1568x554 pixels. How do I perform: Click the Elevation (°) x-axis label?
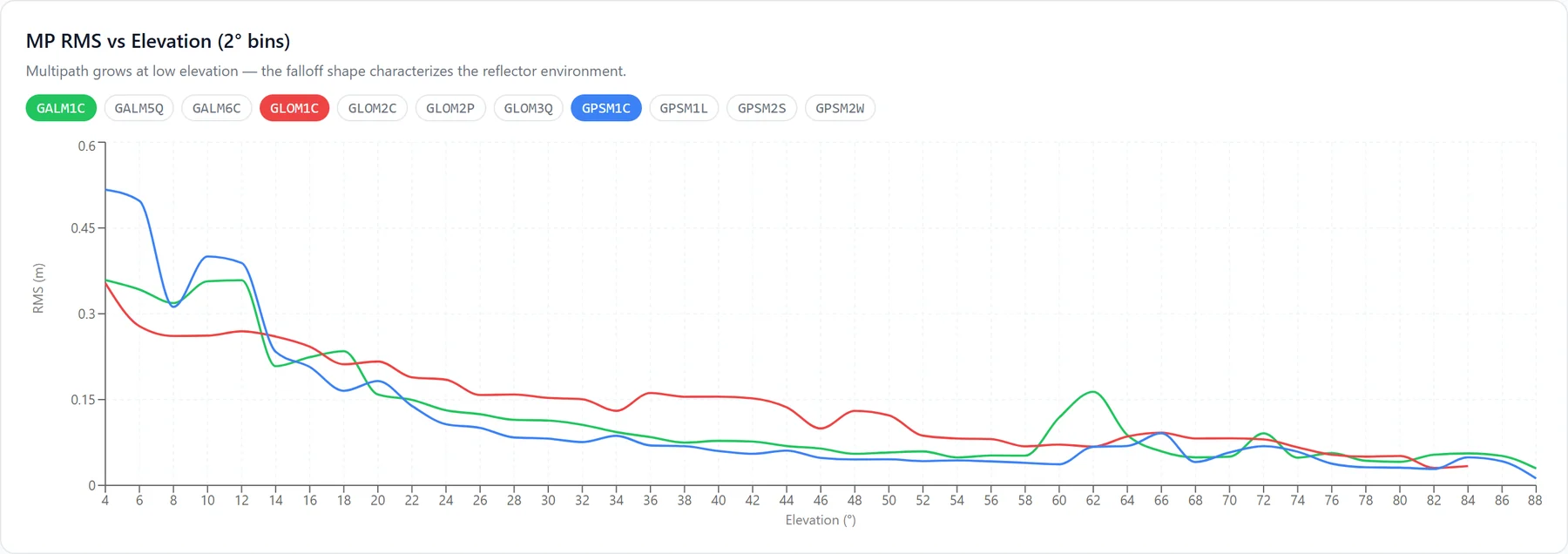821,520
